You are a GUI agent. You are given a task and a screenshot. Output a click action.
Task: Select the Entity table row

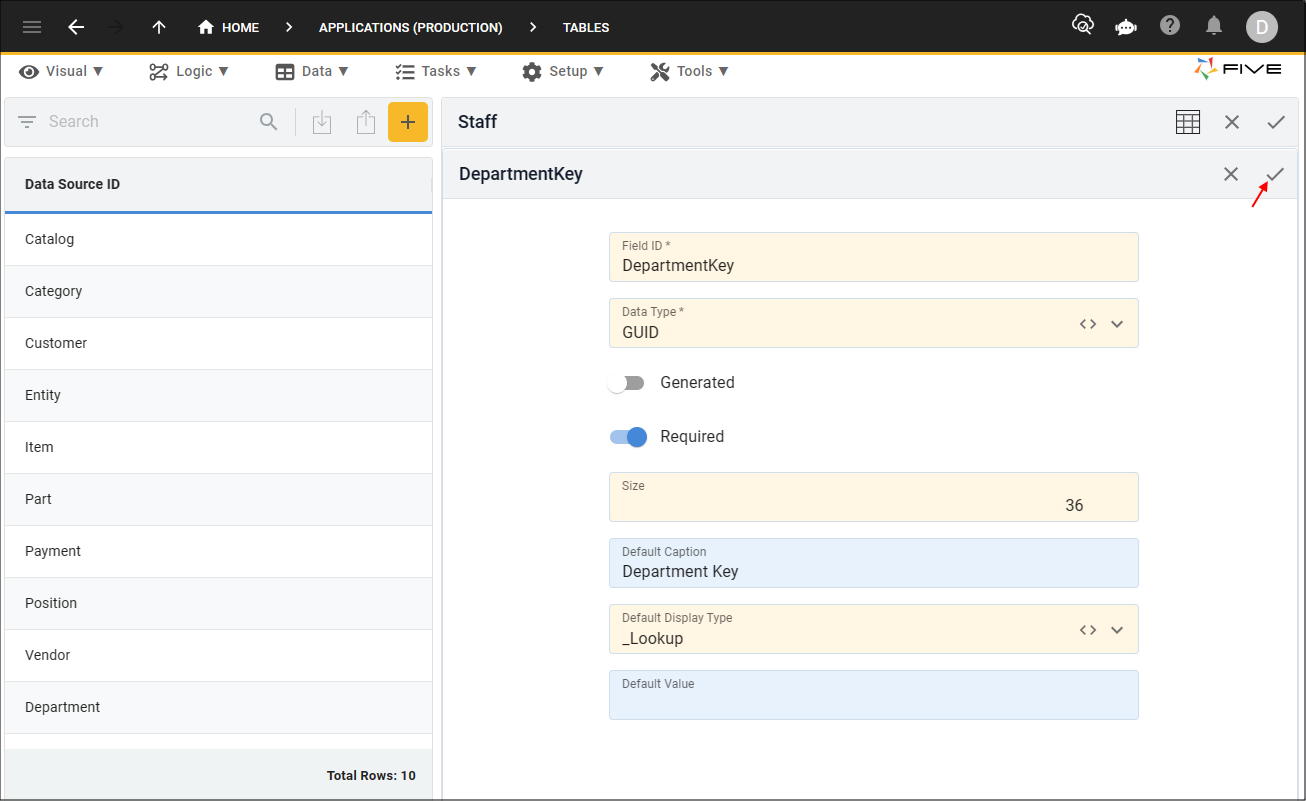point(218,395)
